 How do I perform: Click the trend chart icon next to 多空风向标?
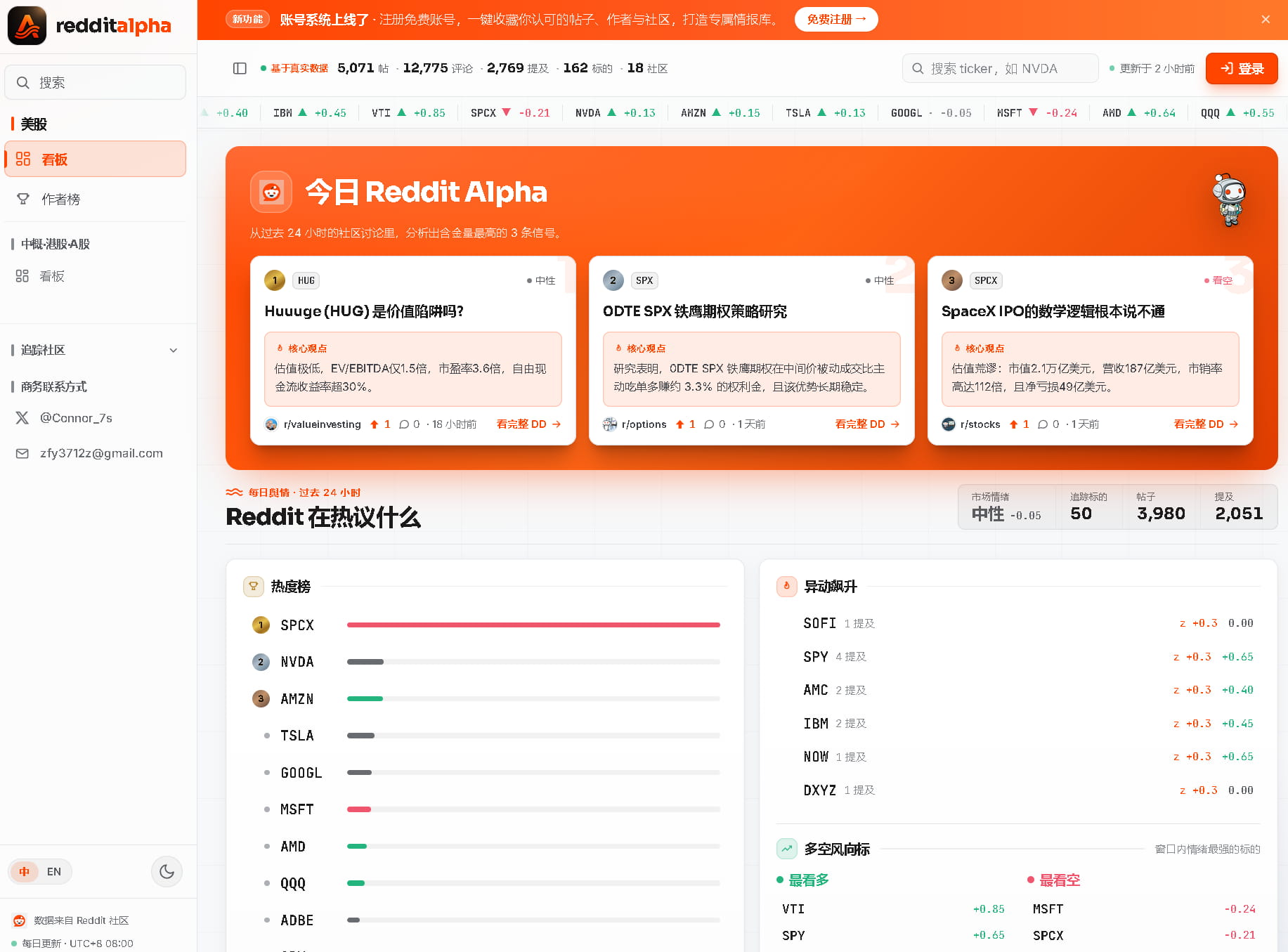point(786,849)
